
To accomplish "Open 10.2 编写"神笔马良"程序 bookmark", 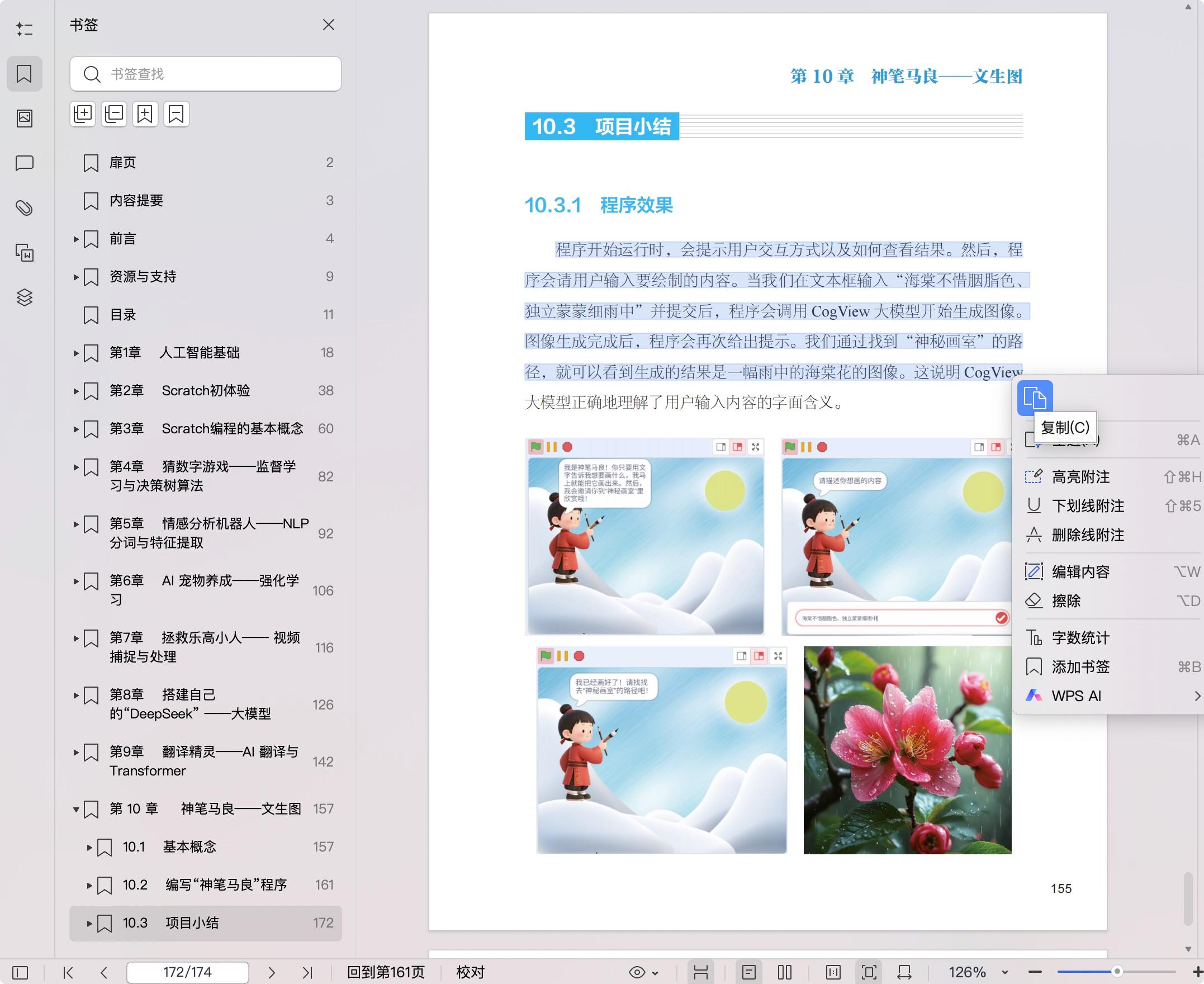I will [206, 885].
